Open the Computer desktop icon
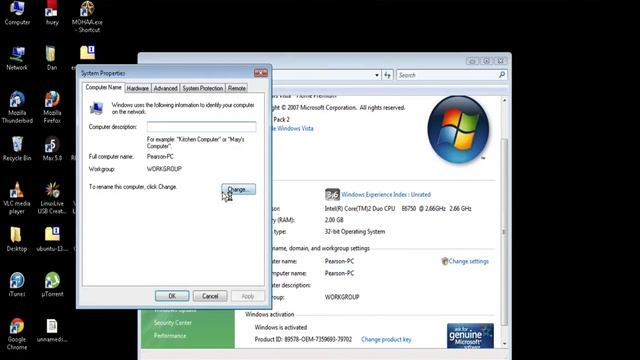The height and width of the screenshot is (360, 640). coord(17,12)
